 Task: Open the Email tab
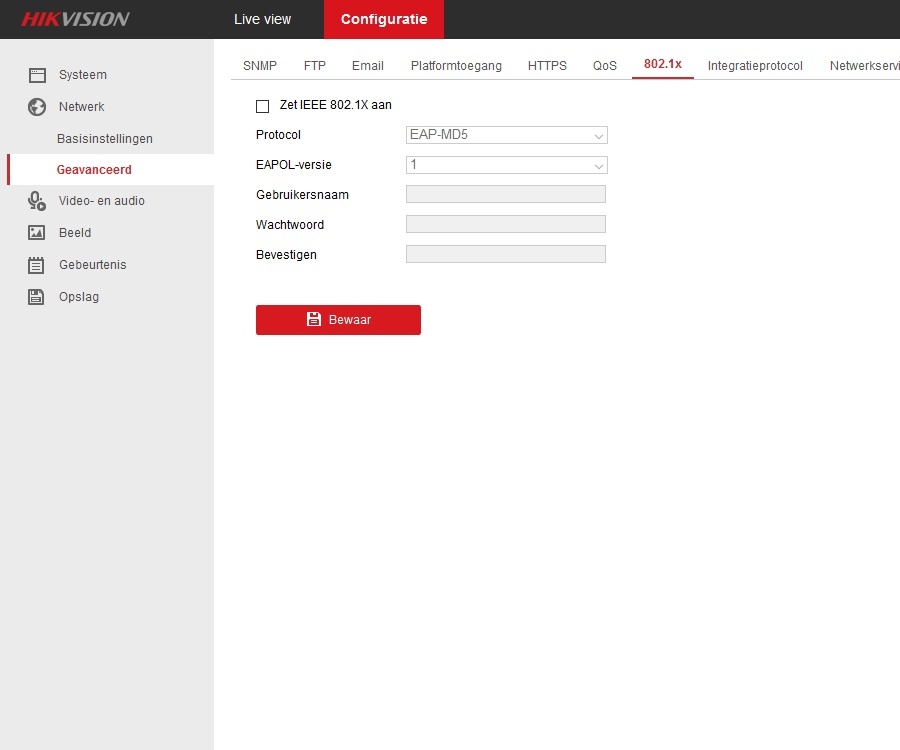click(368, 65)
